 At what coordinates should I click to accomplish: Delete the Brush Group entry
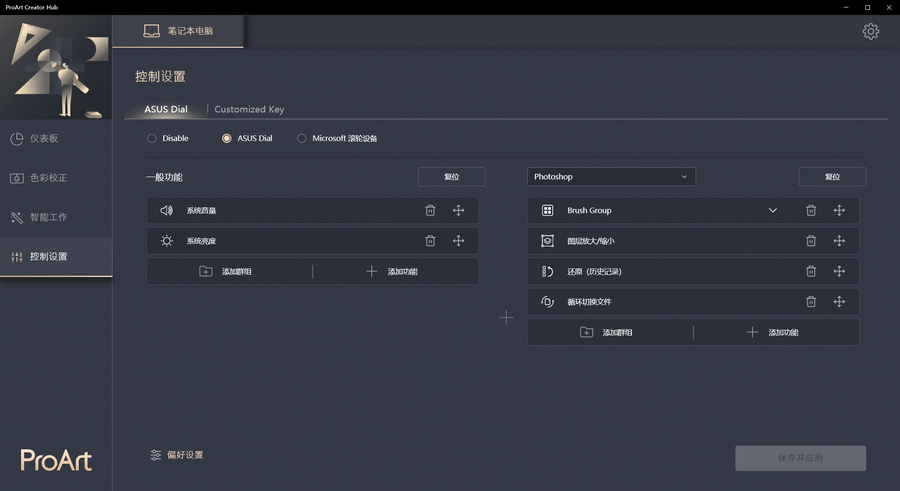[811, 210]
